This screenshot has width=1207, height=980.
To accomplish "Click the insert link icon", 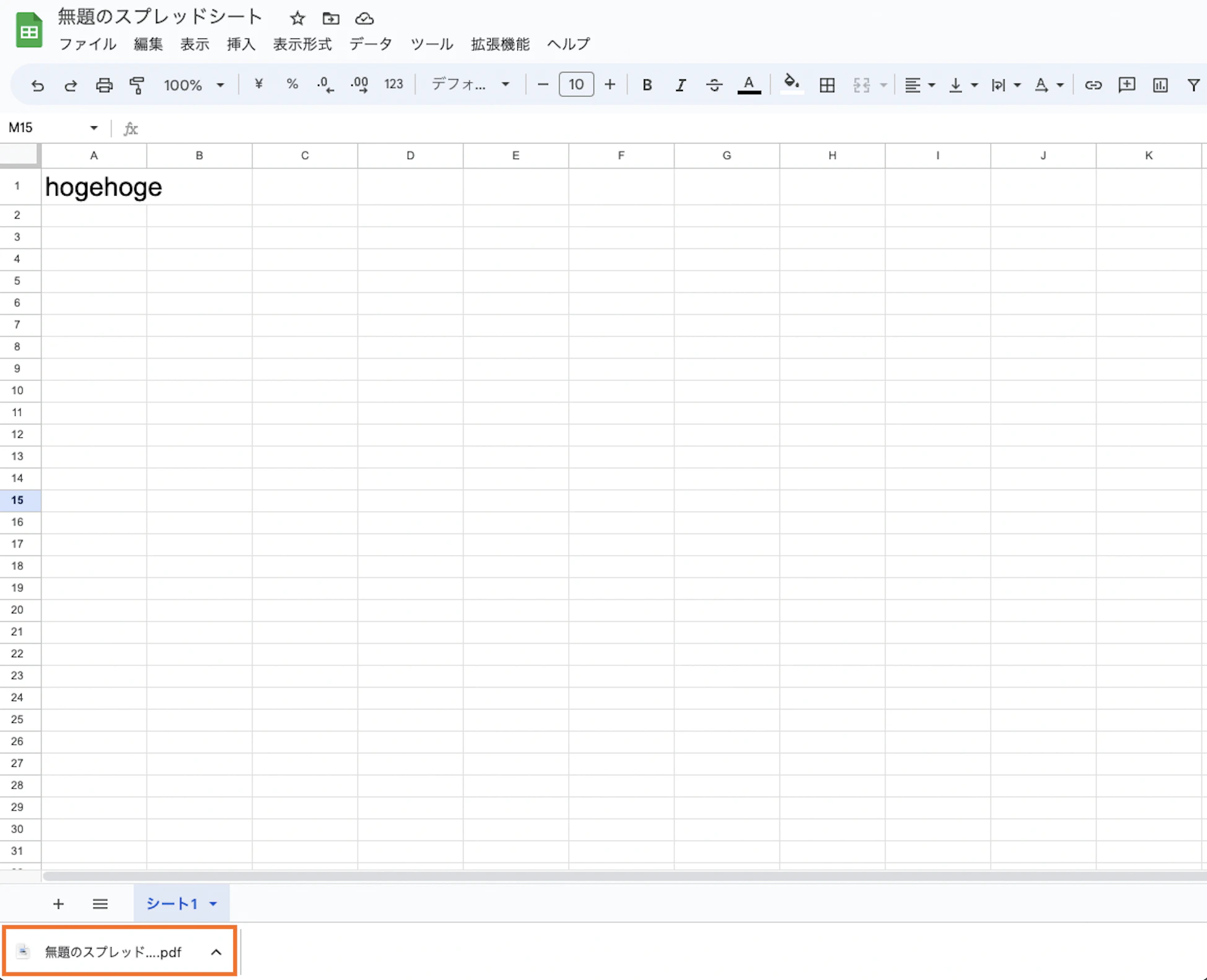I will pos(1093,85).
